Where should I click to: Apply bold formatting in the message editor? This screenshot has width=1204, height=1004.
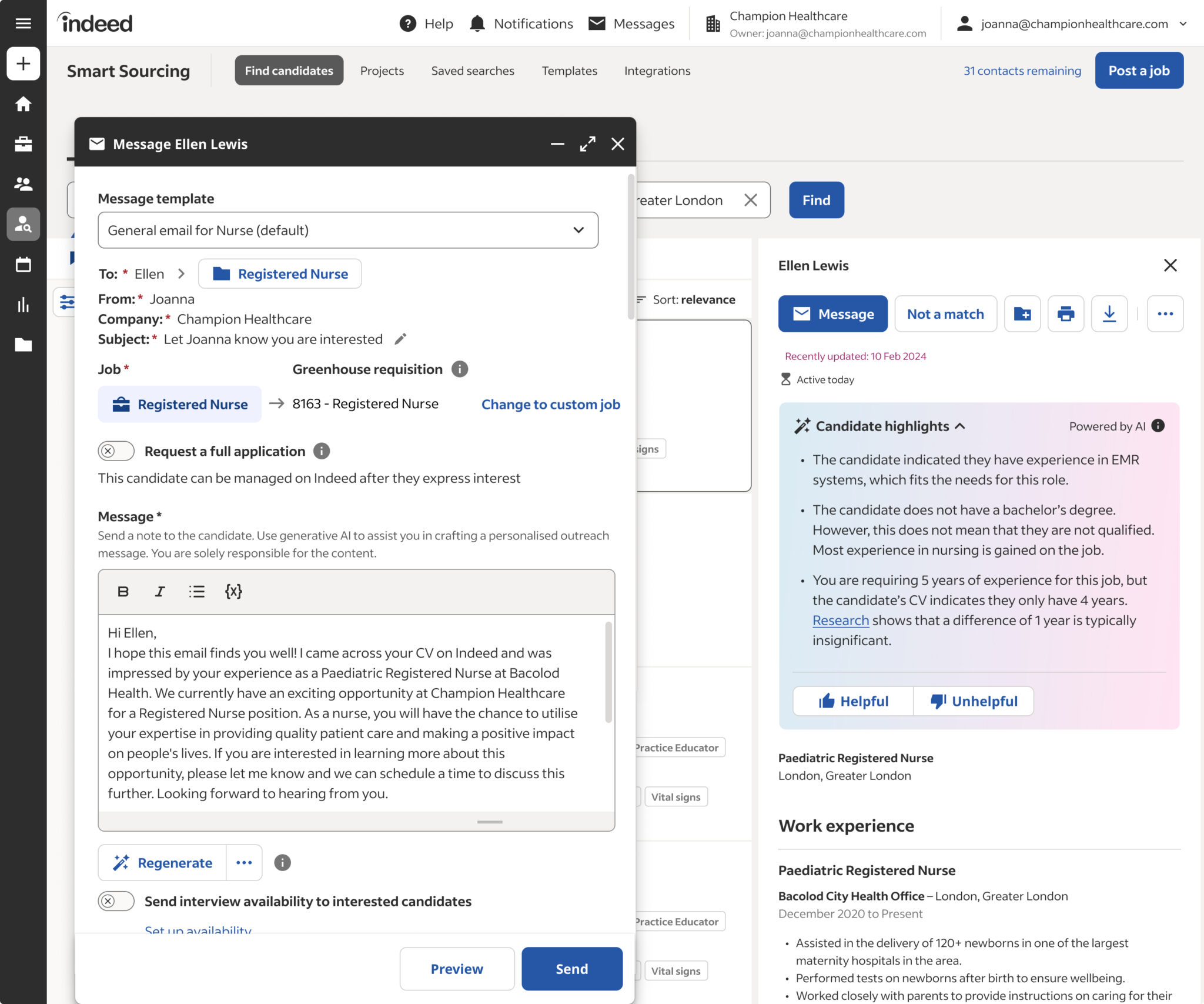[x=123, y=592]
